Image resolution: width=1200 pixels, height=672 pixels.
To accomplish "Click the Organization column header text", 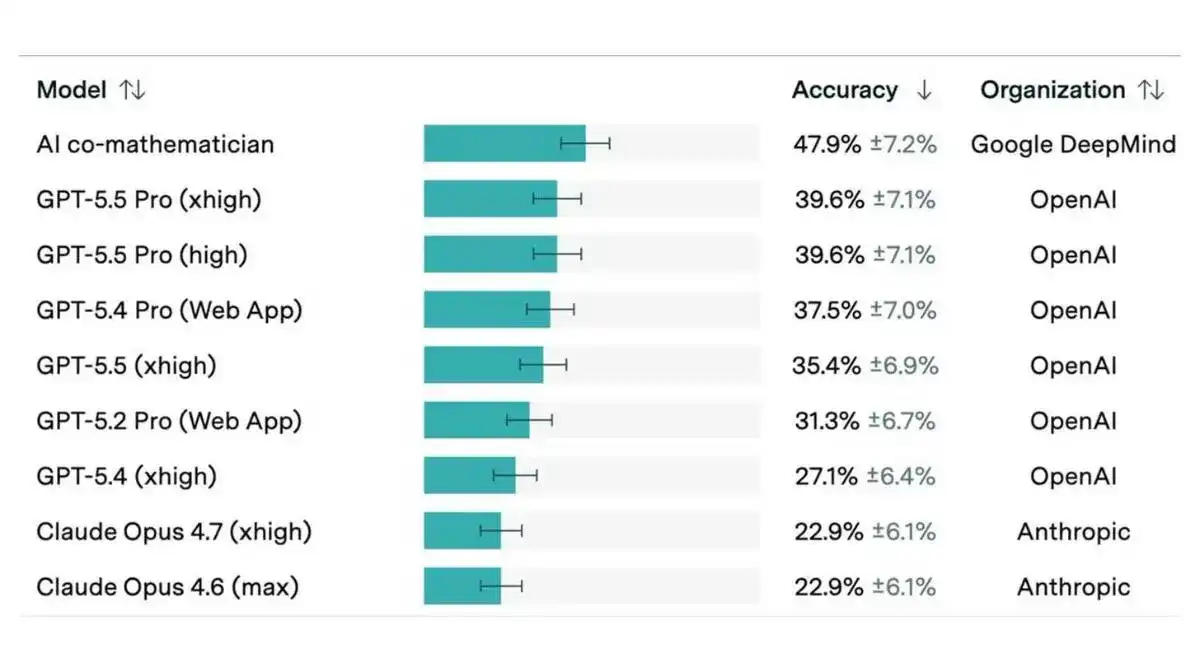I will click(1053, 90).
